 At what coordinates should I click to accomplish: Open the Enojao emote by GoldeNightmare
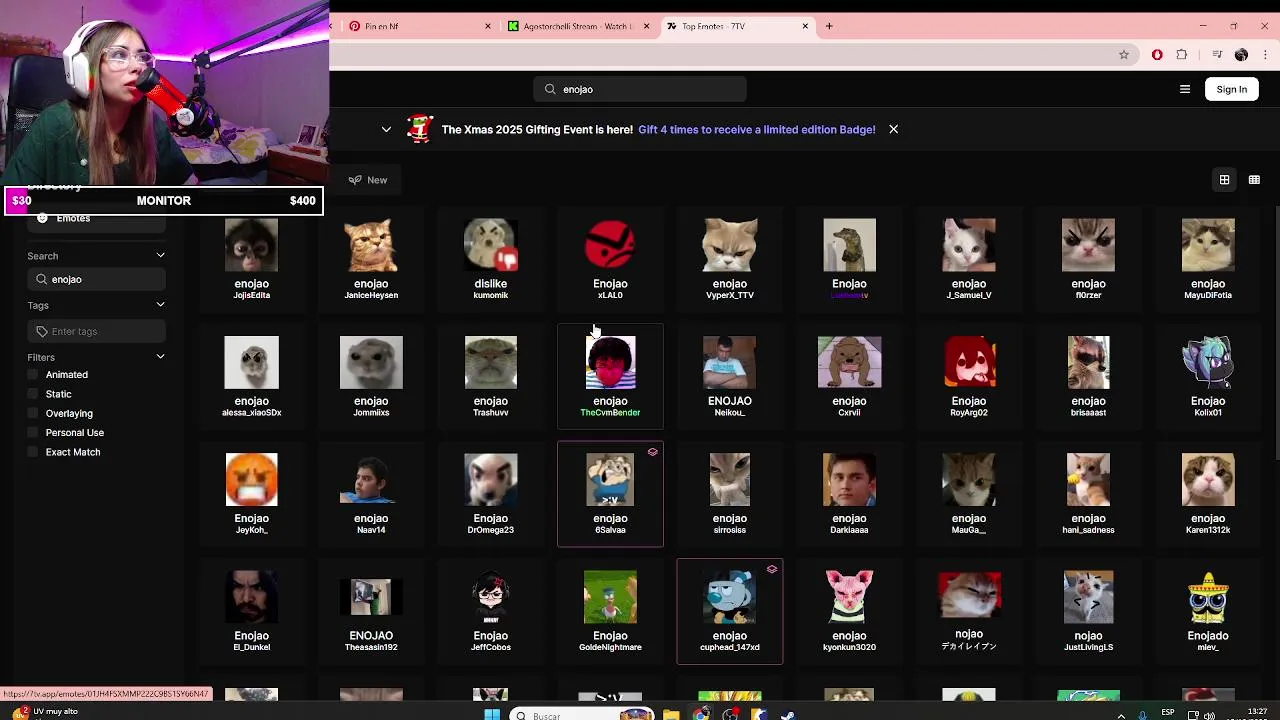click(x=610, y=611)
